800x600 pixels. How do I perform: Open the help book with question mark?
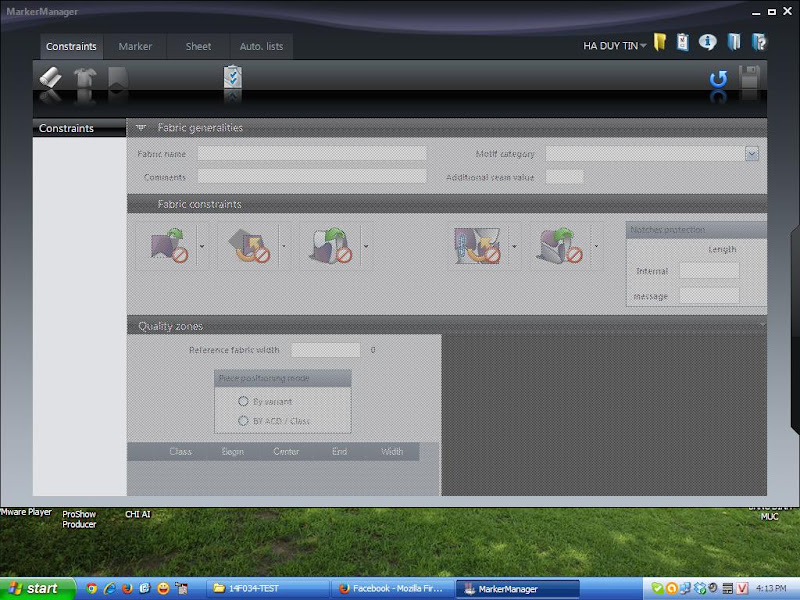(759, 42)
